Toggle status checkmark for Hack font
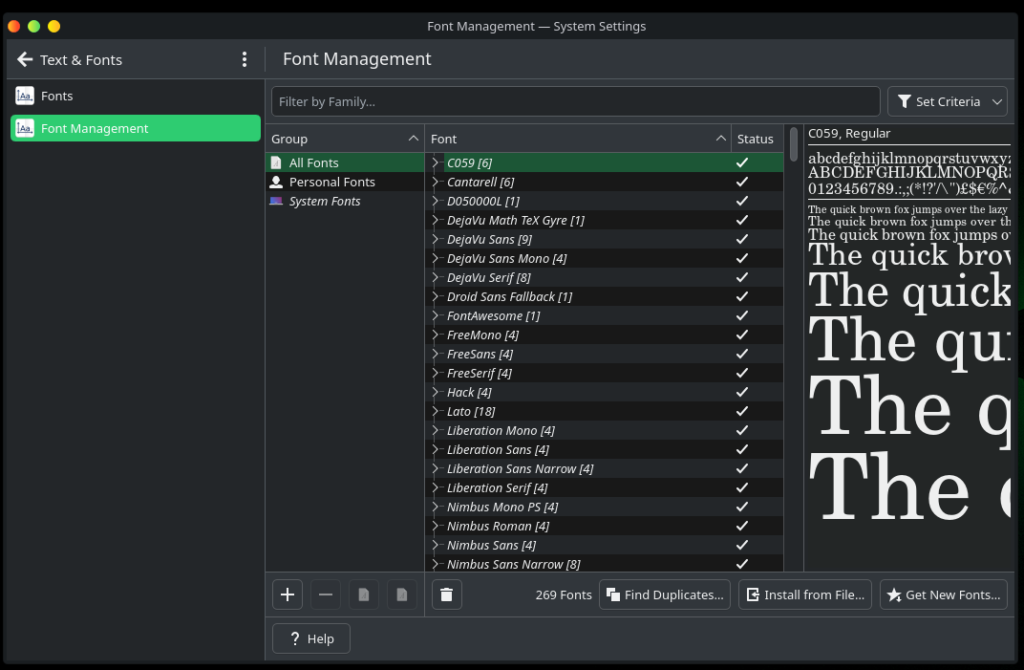The width and height of the screenshot is (1024, 670). (742, 392)
